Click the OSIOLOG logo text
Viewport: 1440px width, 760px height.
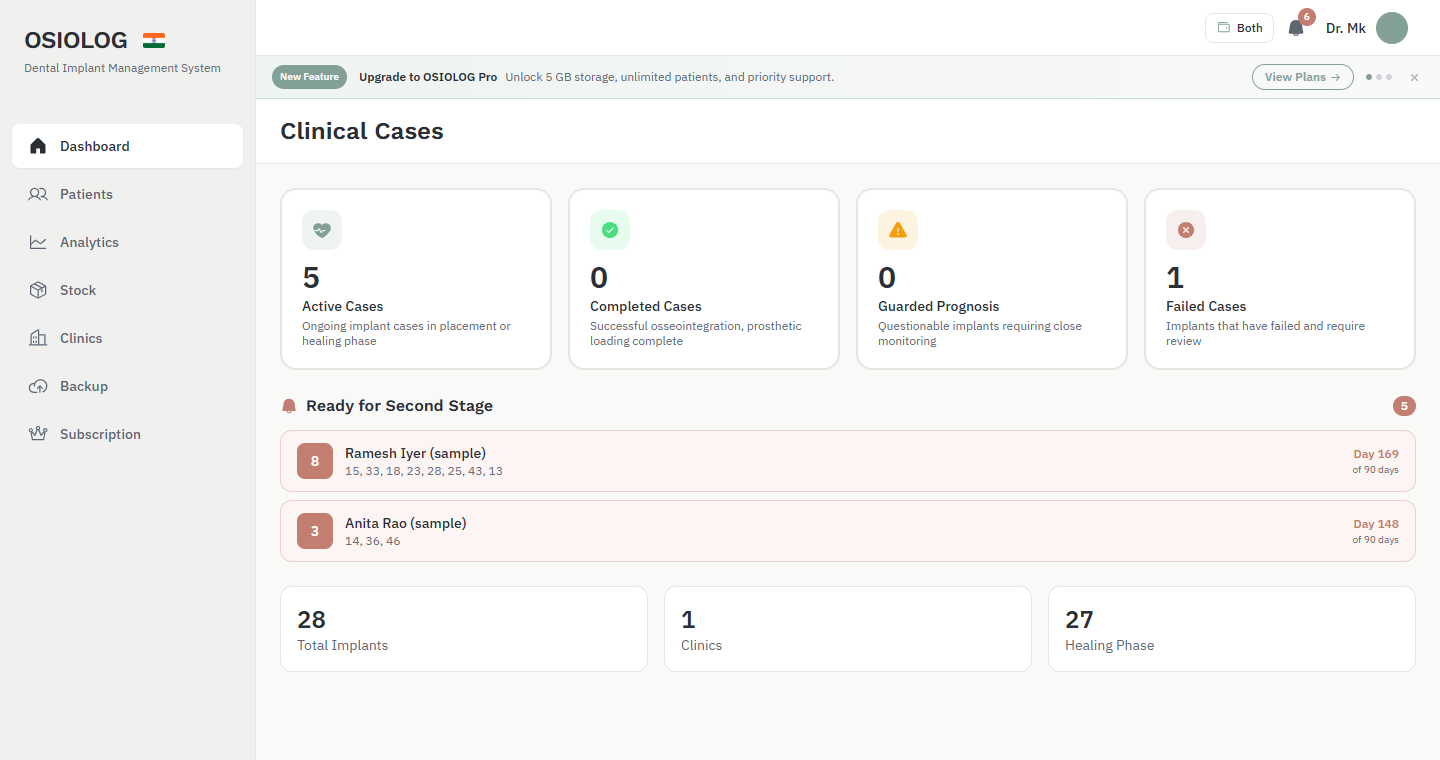tap(76, 41)
